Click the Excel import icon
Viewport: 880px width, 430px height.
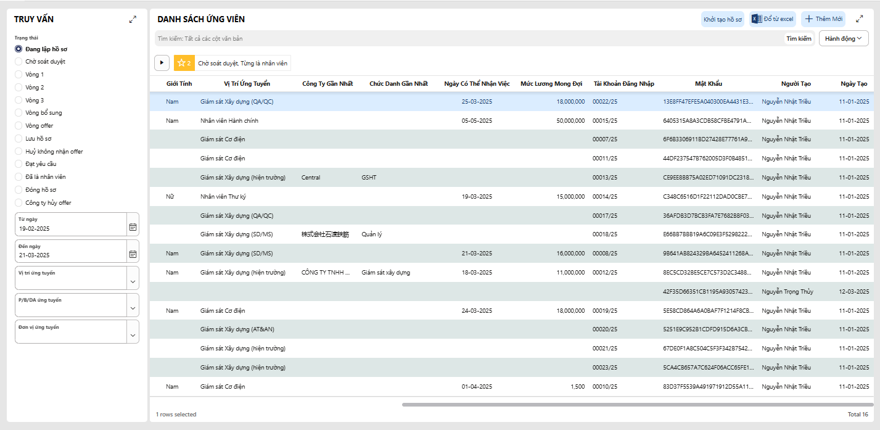(758, 19)
